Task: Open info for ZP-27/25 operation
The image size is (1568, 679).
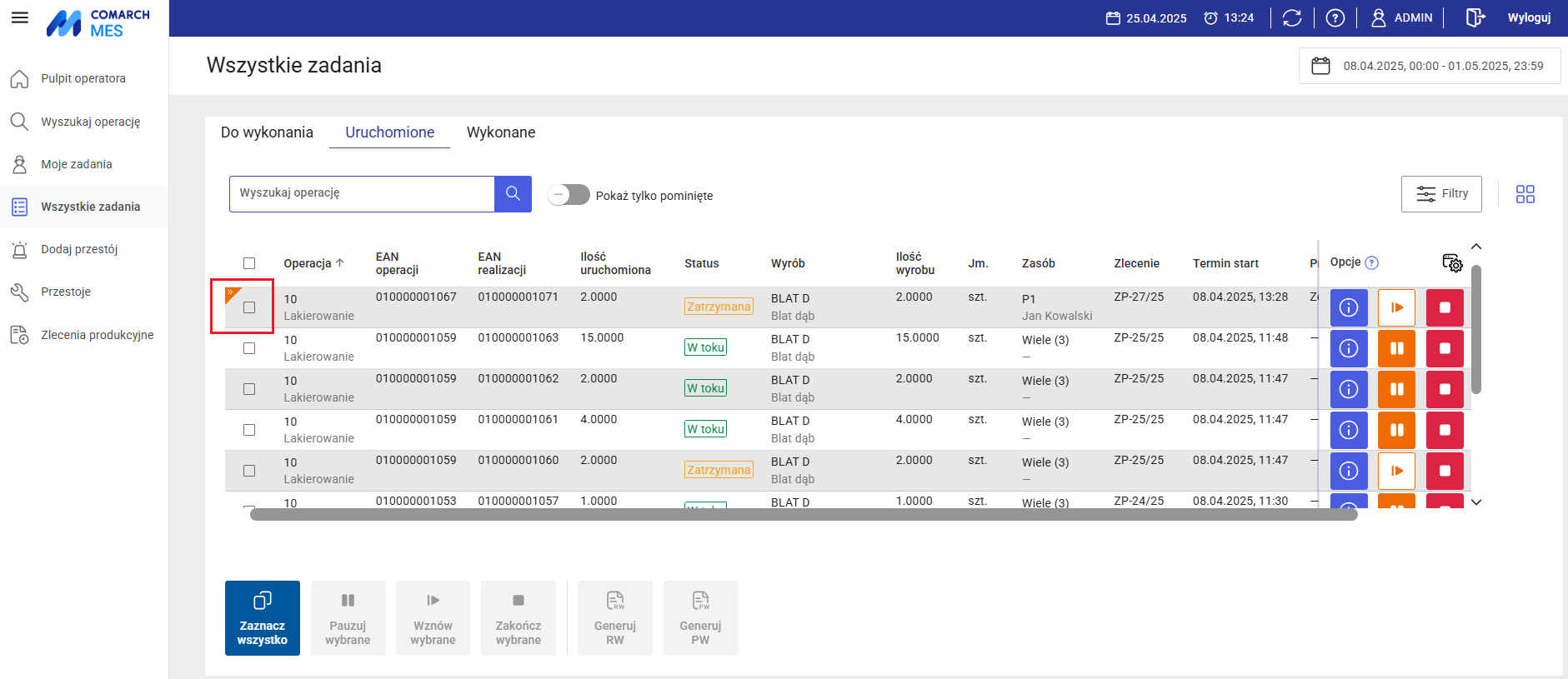Action: (x=1348, y=307)
